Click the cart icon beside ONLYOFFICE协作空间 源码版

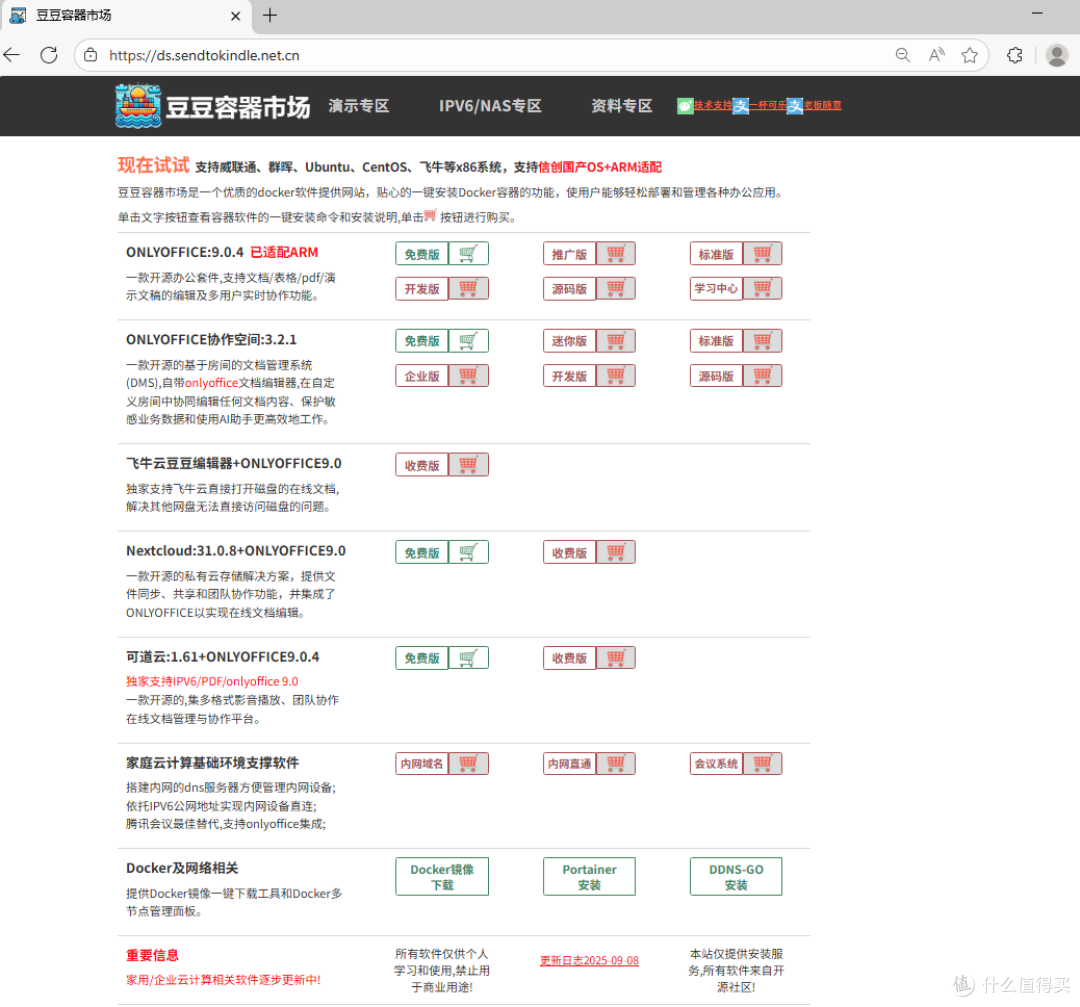(x=762, y=375)
